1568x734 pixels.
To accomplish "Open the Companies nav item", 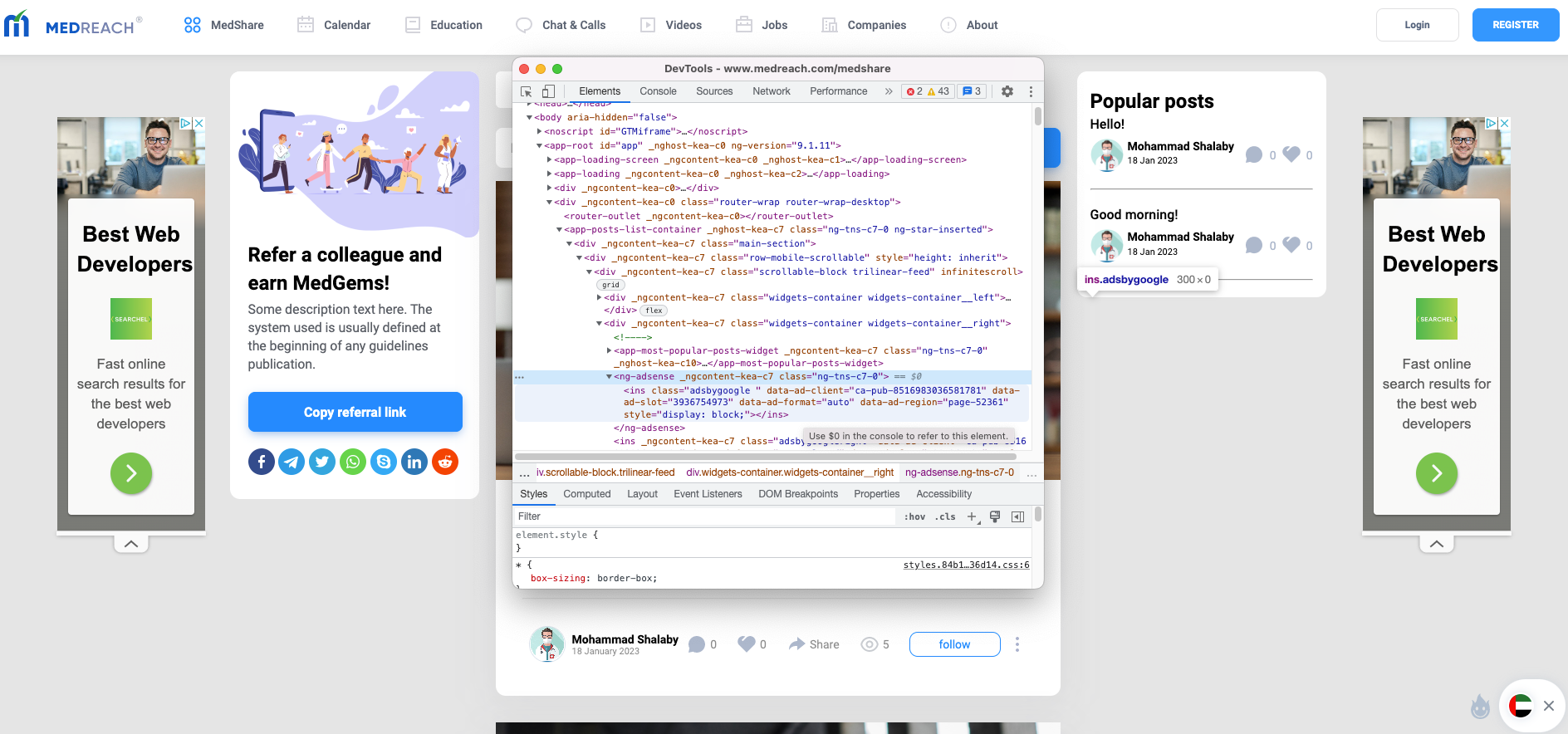I will pos(864,25).
